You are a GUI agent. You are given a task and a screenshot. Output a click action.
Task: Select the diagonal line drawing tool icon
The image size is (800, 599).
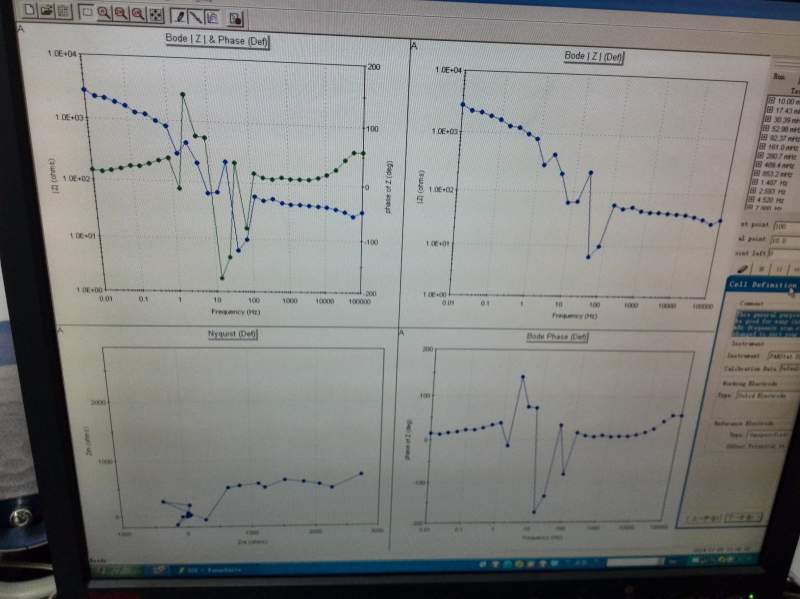coord(195,17)
